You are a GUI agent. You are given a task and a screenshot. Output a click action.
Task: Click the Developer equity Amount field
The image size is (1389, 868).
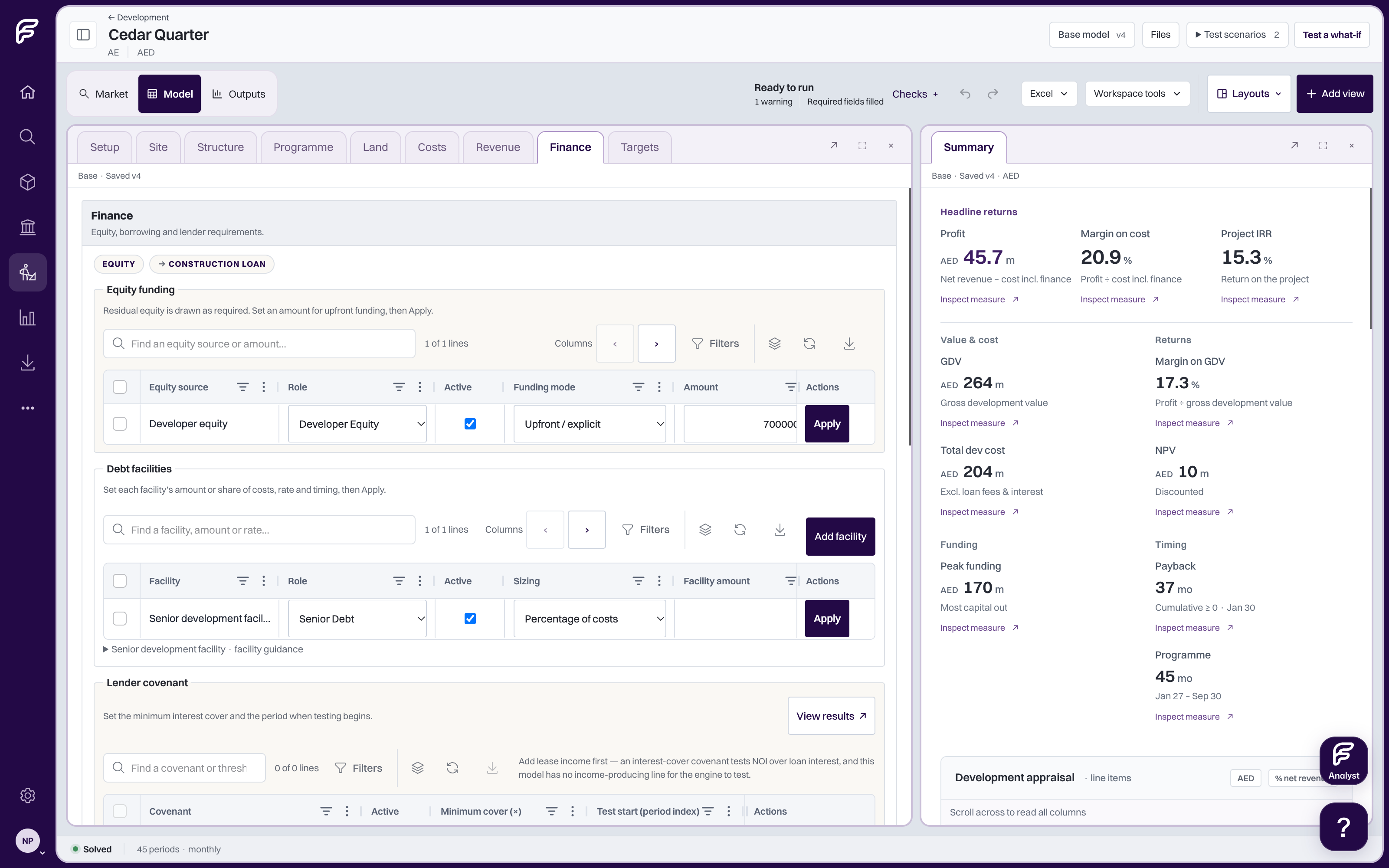pyautogui.click(x=740, y=424)
